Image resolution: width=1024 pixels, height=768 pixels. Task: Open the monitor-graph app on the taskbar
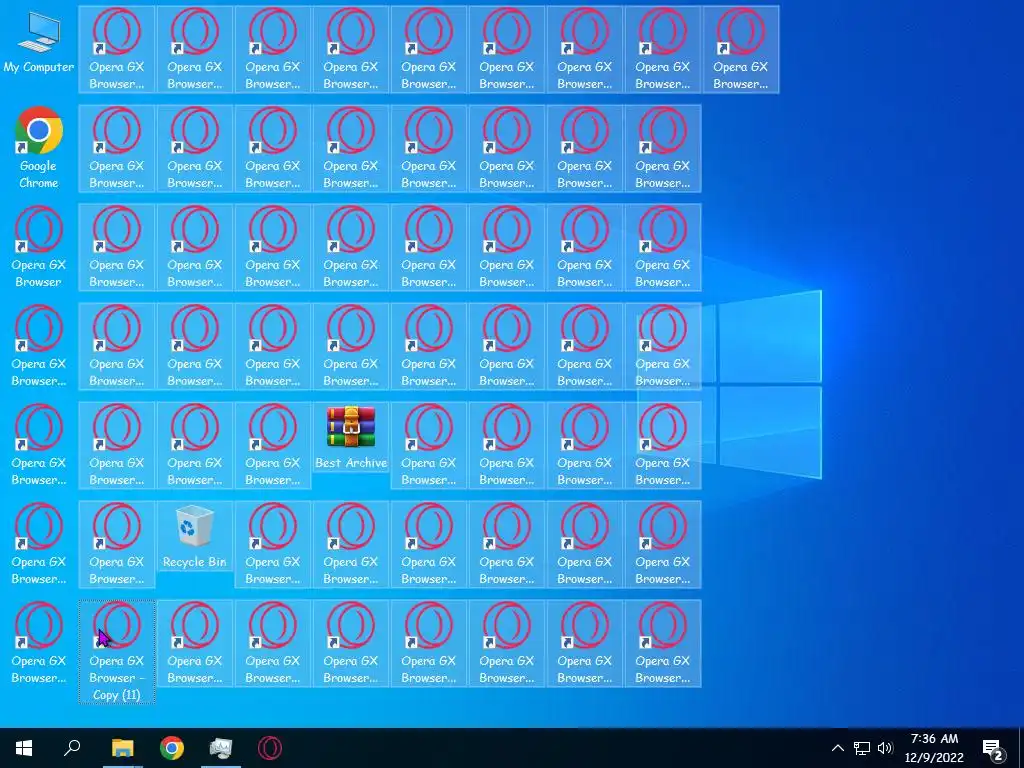[221, 748]
